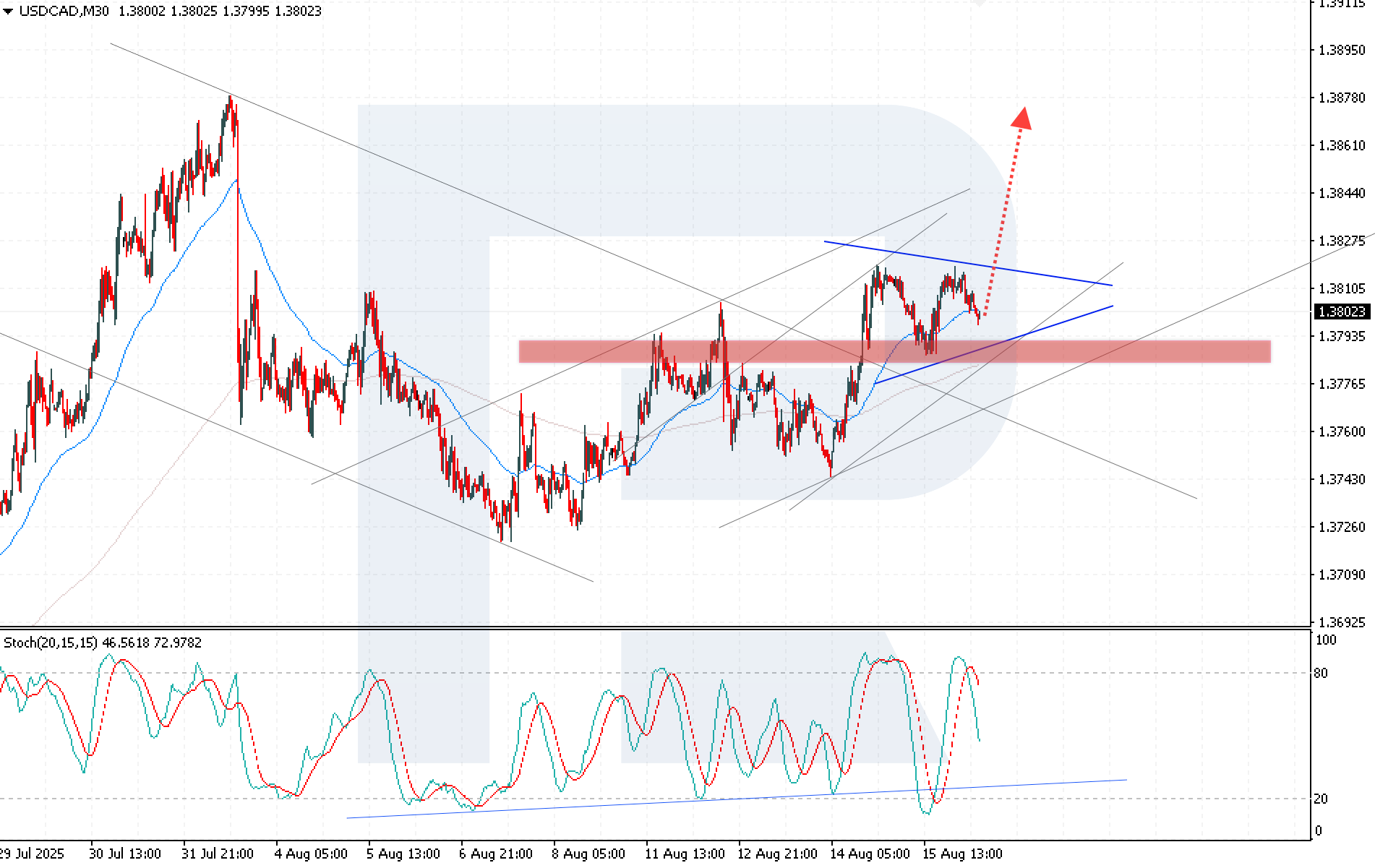Select the 11 Aug 13:00 time label
This screenshot has width=1375, height=868.
pos(685,854)
